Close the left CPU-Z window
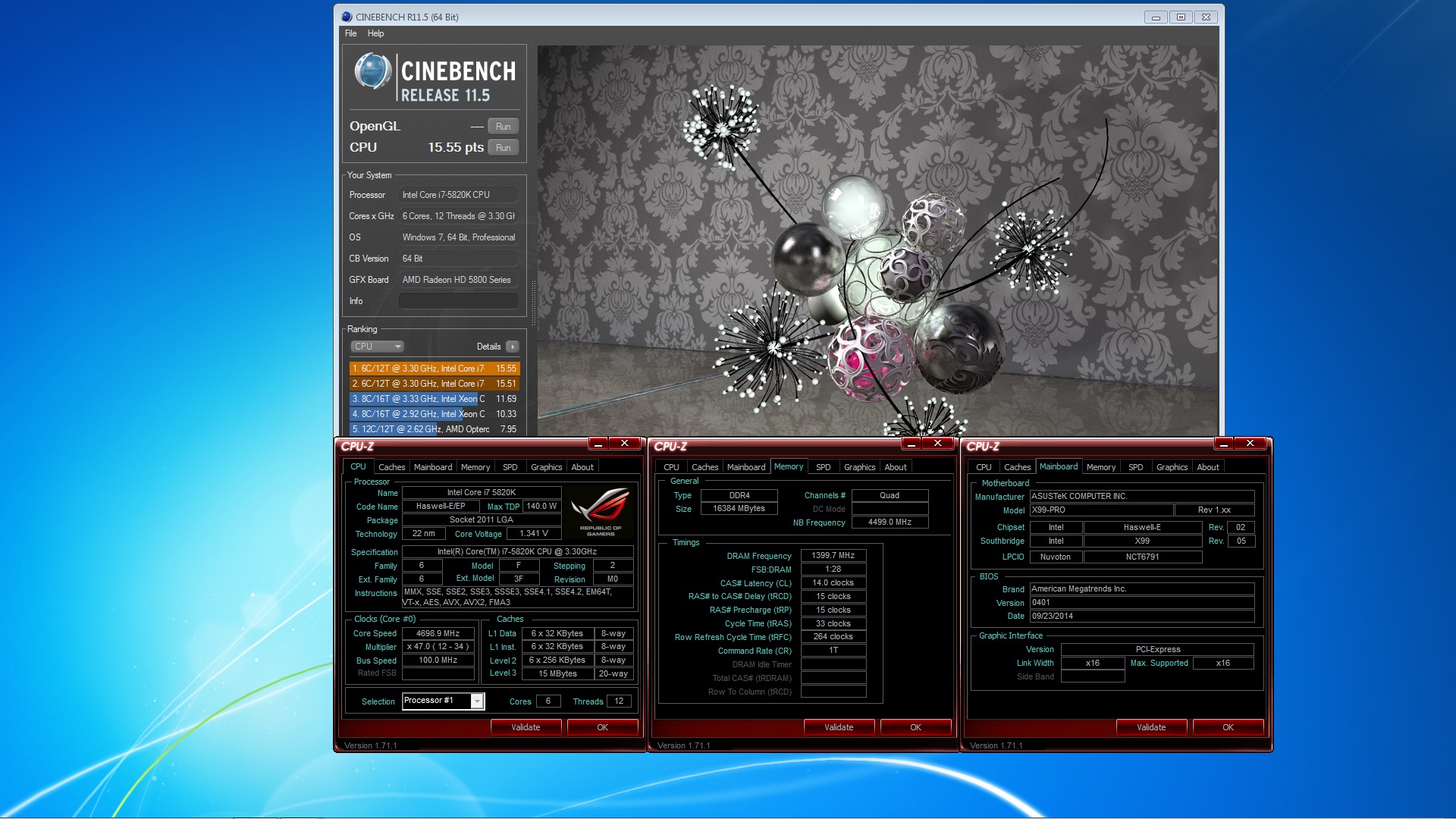The width and height of the screenshot is (1456, 819). tap(624, 444)
